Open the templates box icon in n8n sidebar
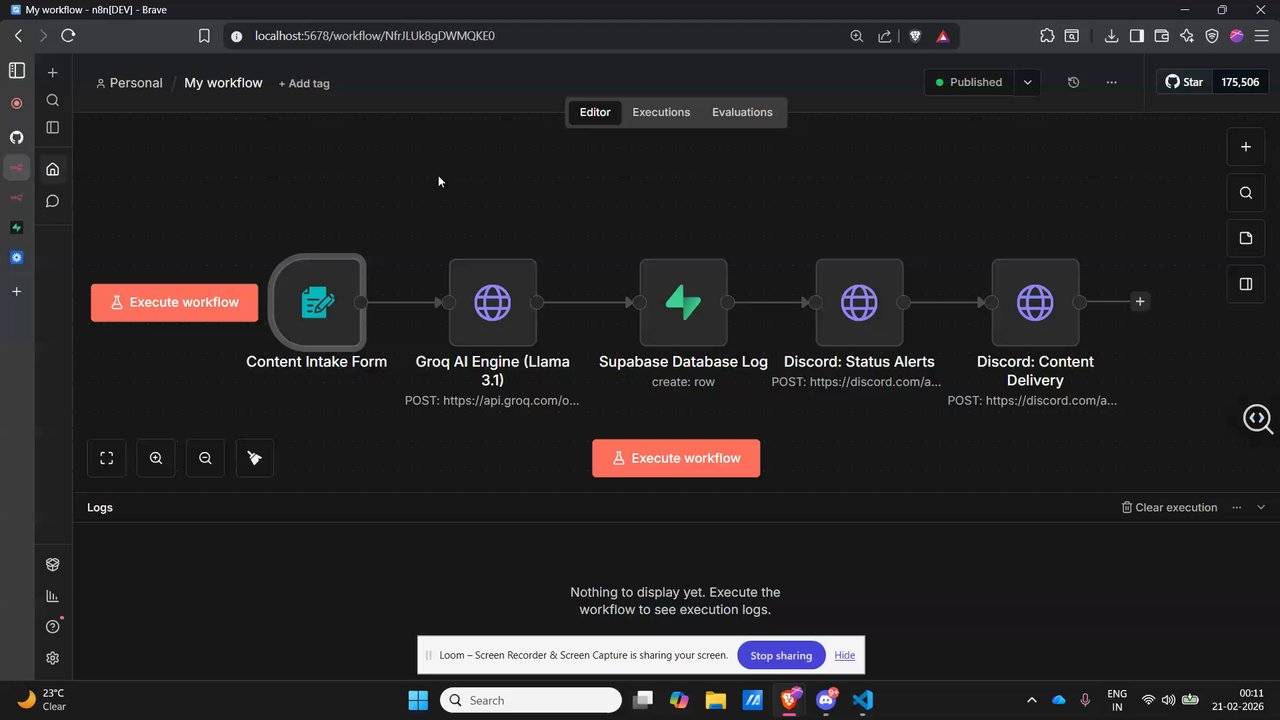This screenshot has width=1280, height=720. click(53, 564)
